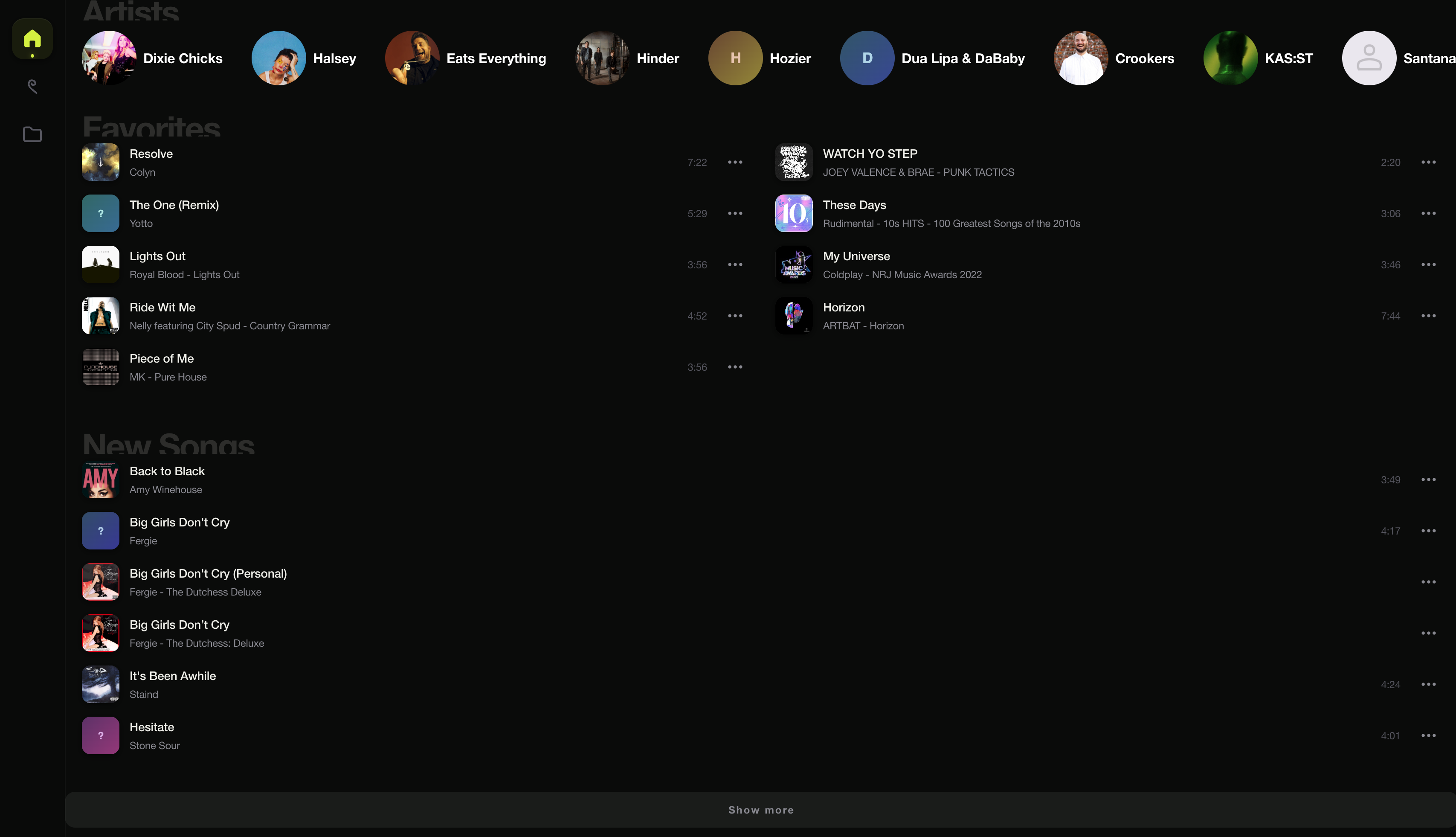Select song title Hesitate

click(152, 727)
